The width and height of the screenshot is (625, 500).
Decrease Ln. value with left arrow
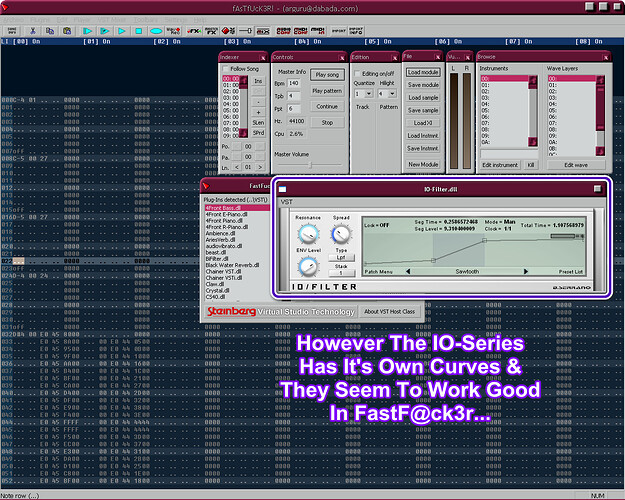237,167
